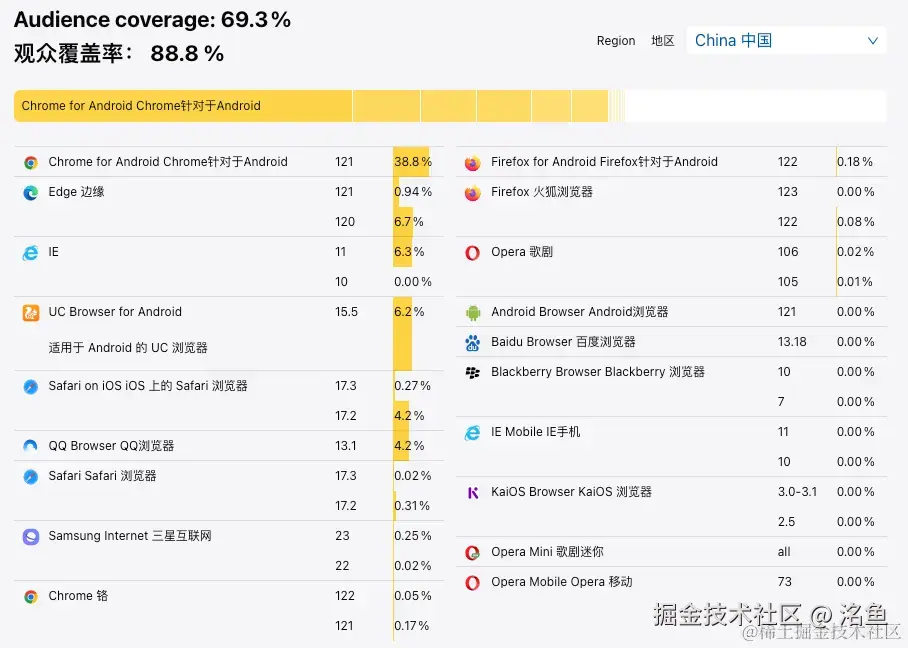Click the Safari on iOS icon
908x648 pixels.
(31, 387)
